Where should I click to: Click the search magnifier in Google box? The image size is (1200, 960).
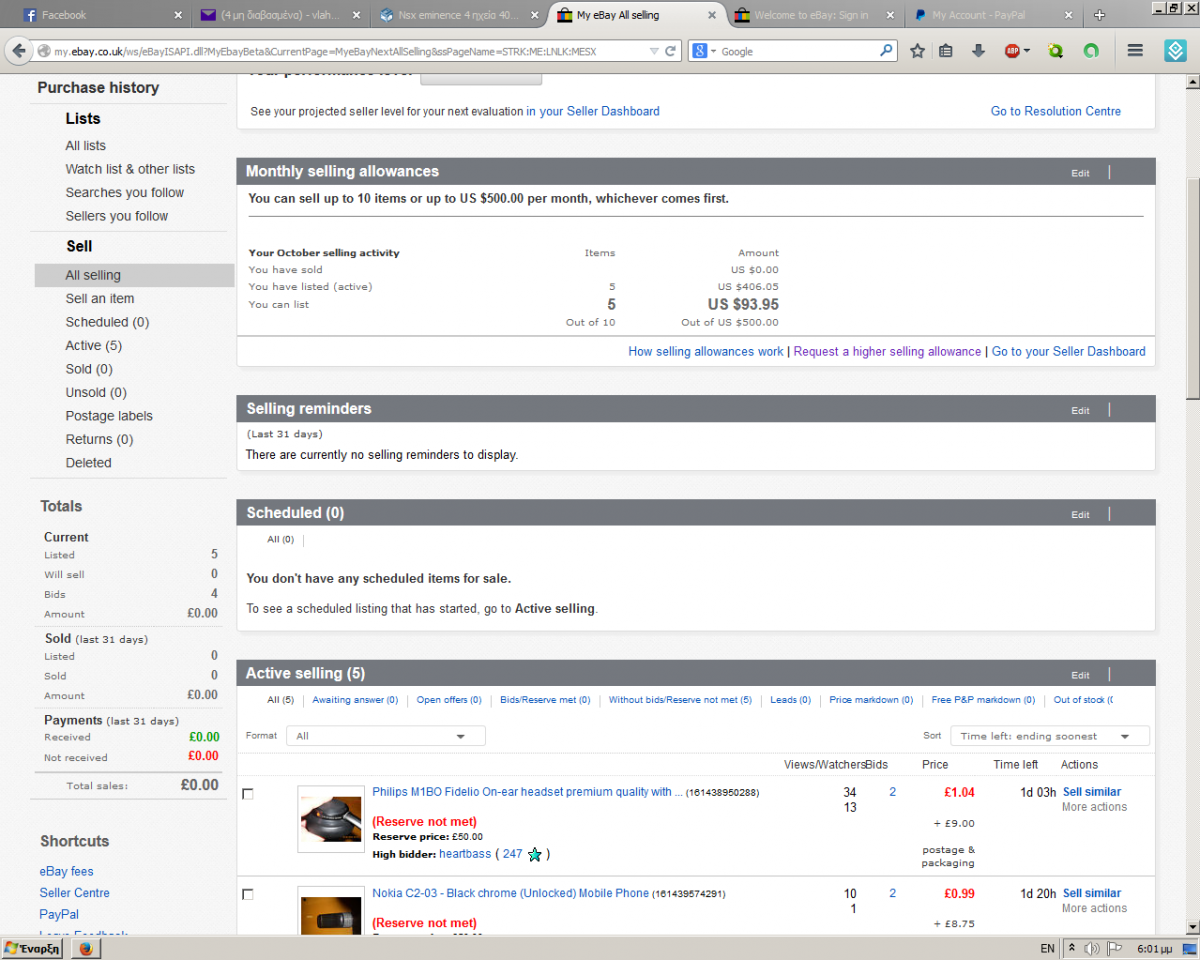[886, 51]
